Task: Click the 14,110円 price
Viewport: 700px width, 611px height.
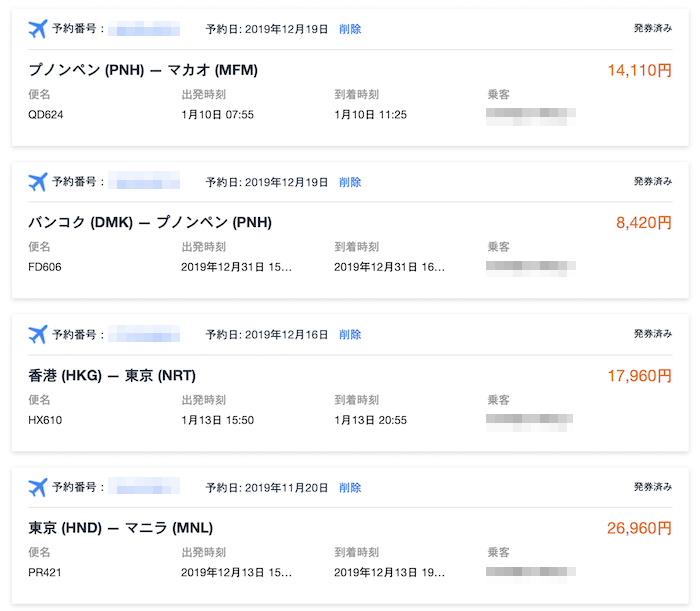Action: [x=639, y=70]
